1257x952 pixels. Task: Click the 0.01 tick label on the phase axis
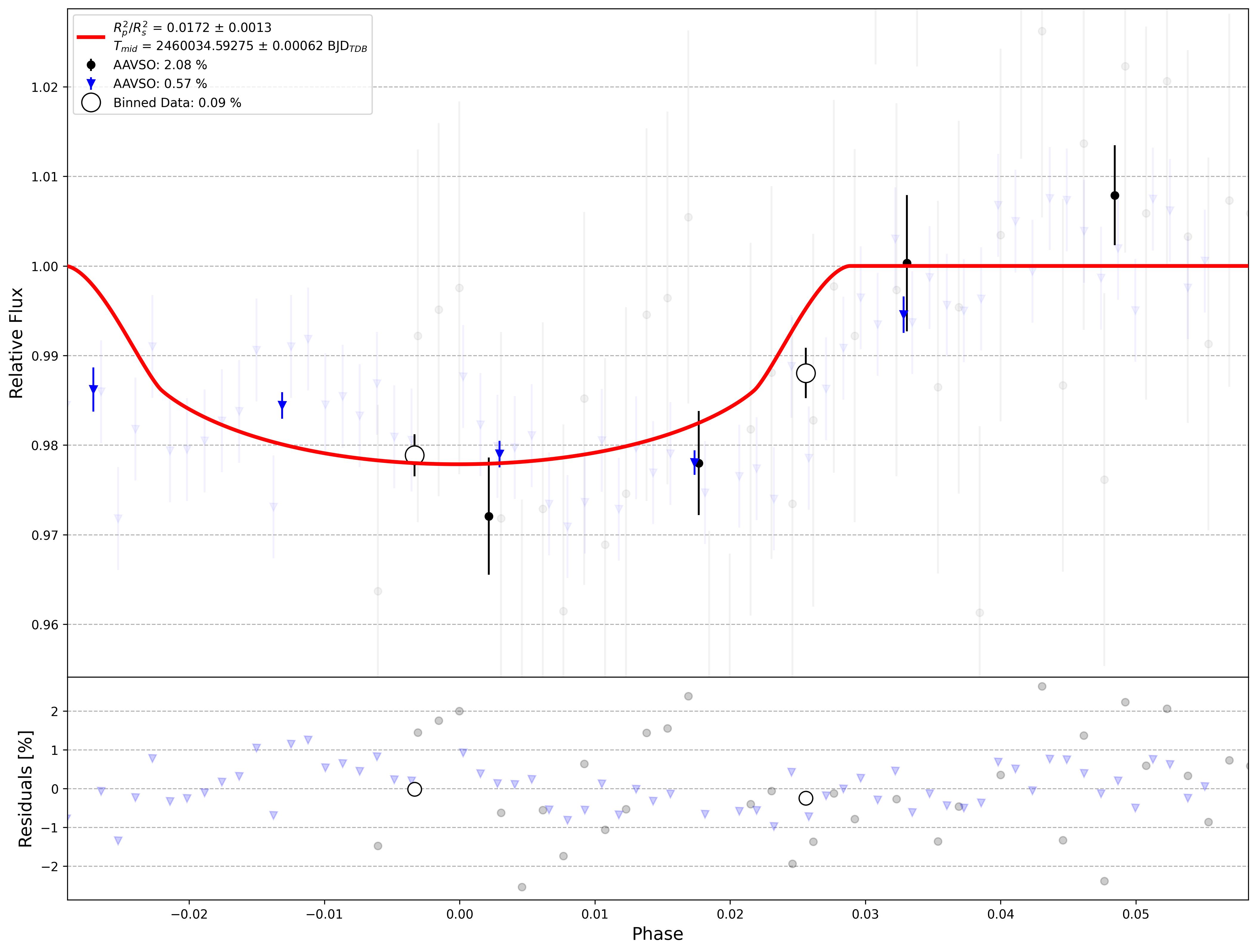click(595, 914)
